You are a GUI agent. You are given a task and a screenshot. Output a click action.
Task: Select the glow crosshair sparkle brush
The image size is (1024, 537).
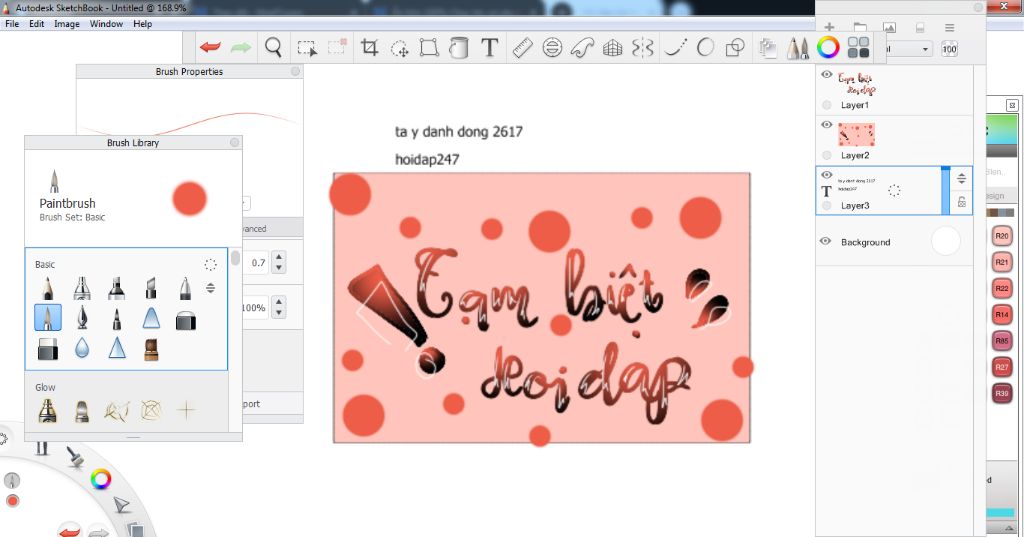[186, 410]
